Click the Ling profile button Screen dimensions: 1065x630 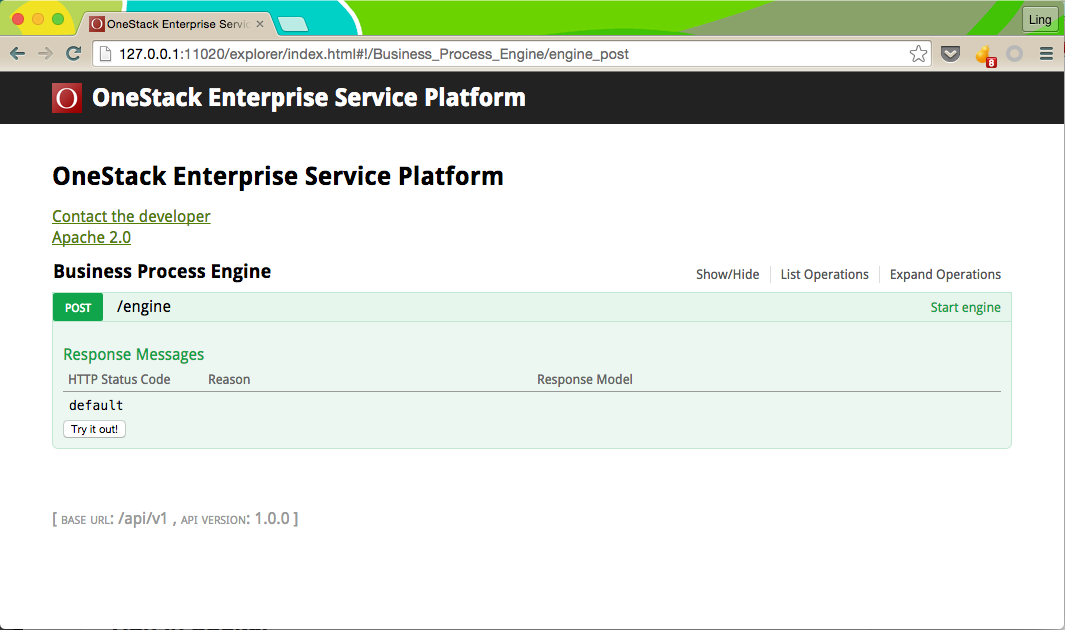pos(1039,20)
